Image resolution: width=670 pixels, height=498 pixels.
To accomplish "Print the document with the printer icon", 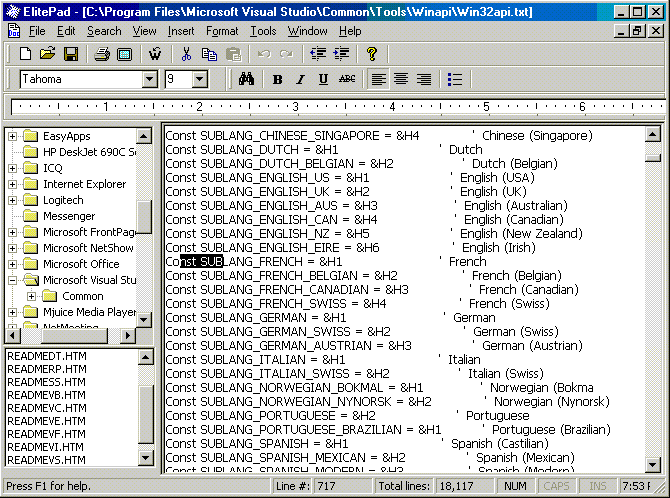I will point(102,54).
